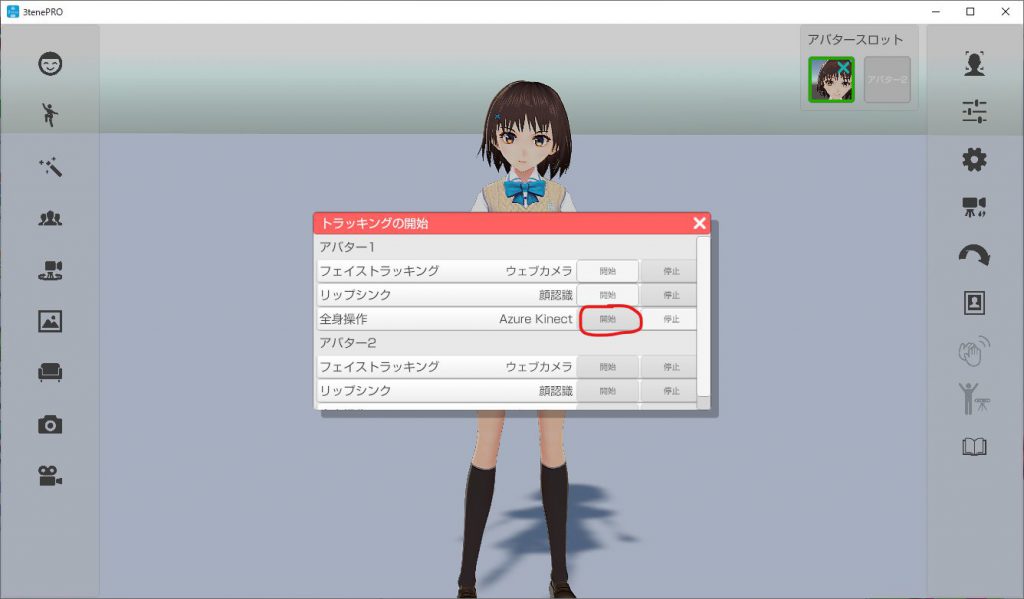
Task: Open the background image picture icon
Action: click(50, 321)
